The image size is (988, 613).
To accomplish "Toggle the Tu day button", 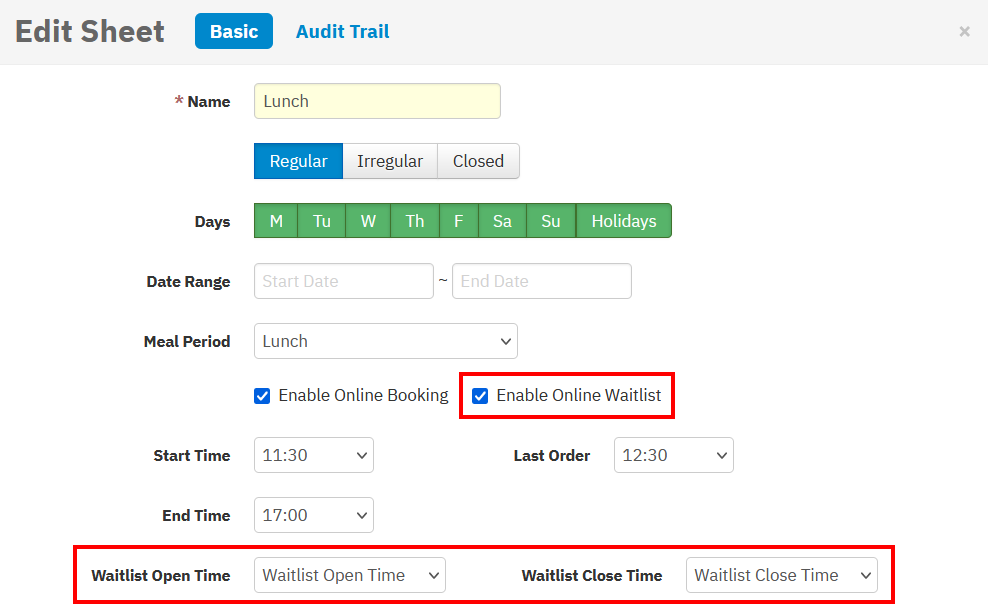I will tap(321, 221).
